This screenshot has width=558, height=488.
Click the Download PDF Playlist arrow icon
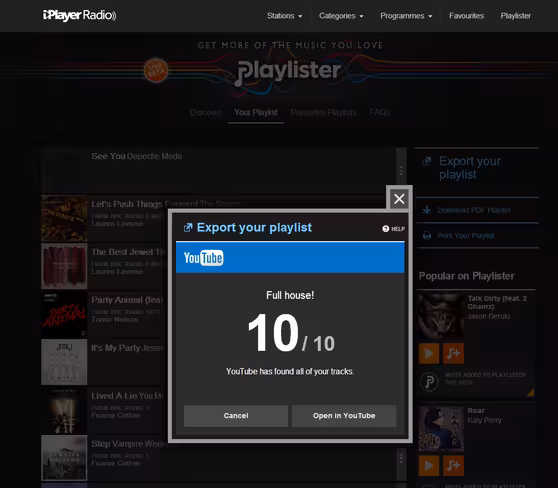pyautogui.click(x=427, y=210)
